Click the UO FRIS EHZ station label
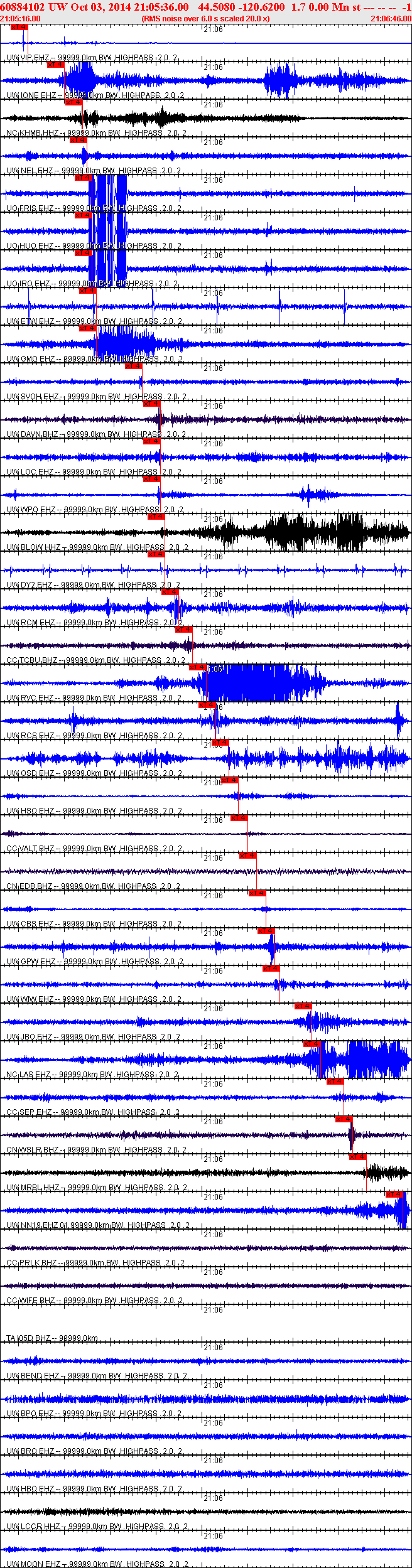Viewport: 412px width, 1568px height. click(94, 208)
